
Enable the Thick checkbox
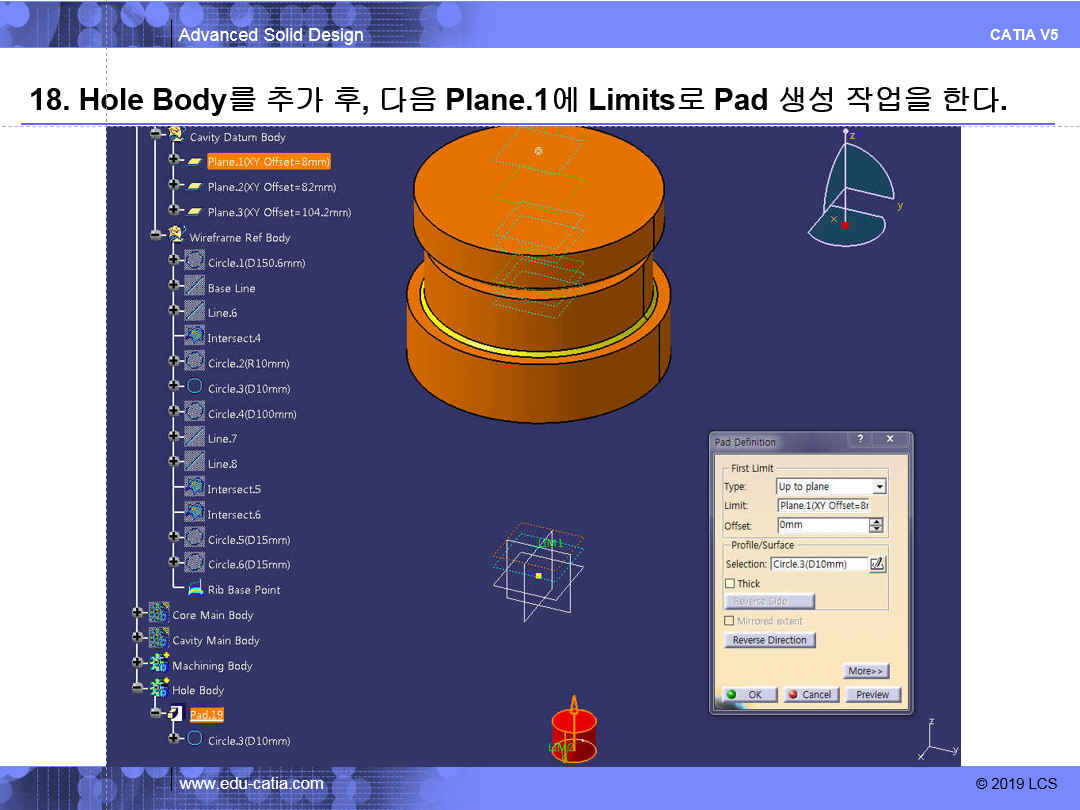click(x=730, y=583)
